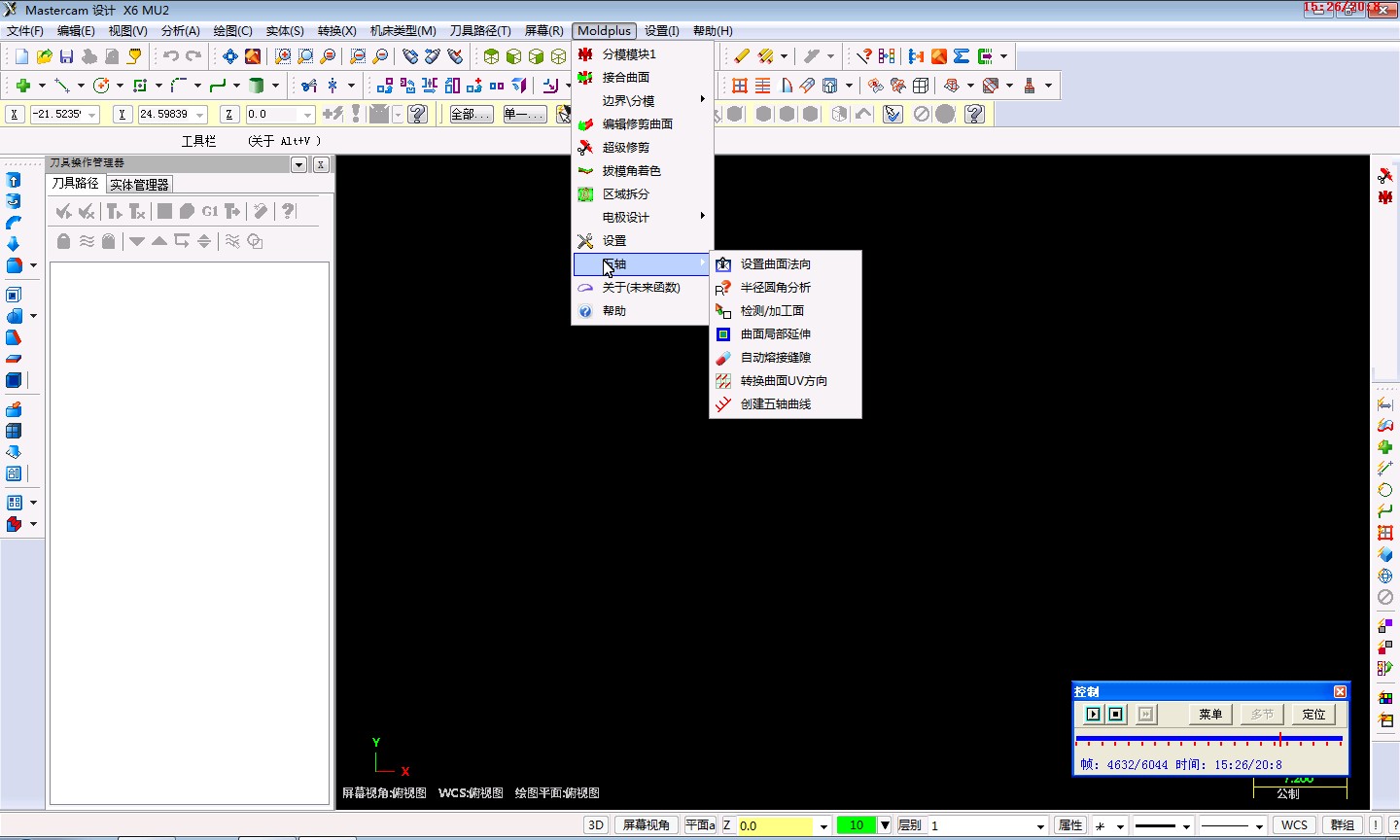This screenshot has height=840, width=1400.
Task: Click the 单一... select only button
Action: pos(525,115)
